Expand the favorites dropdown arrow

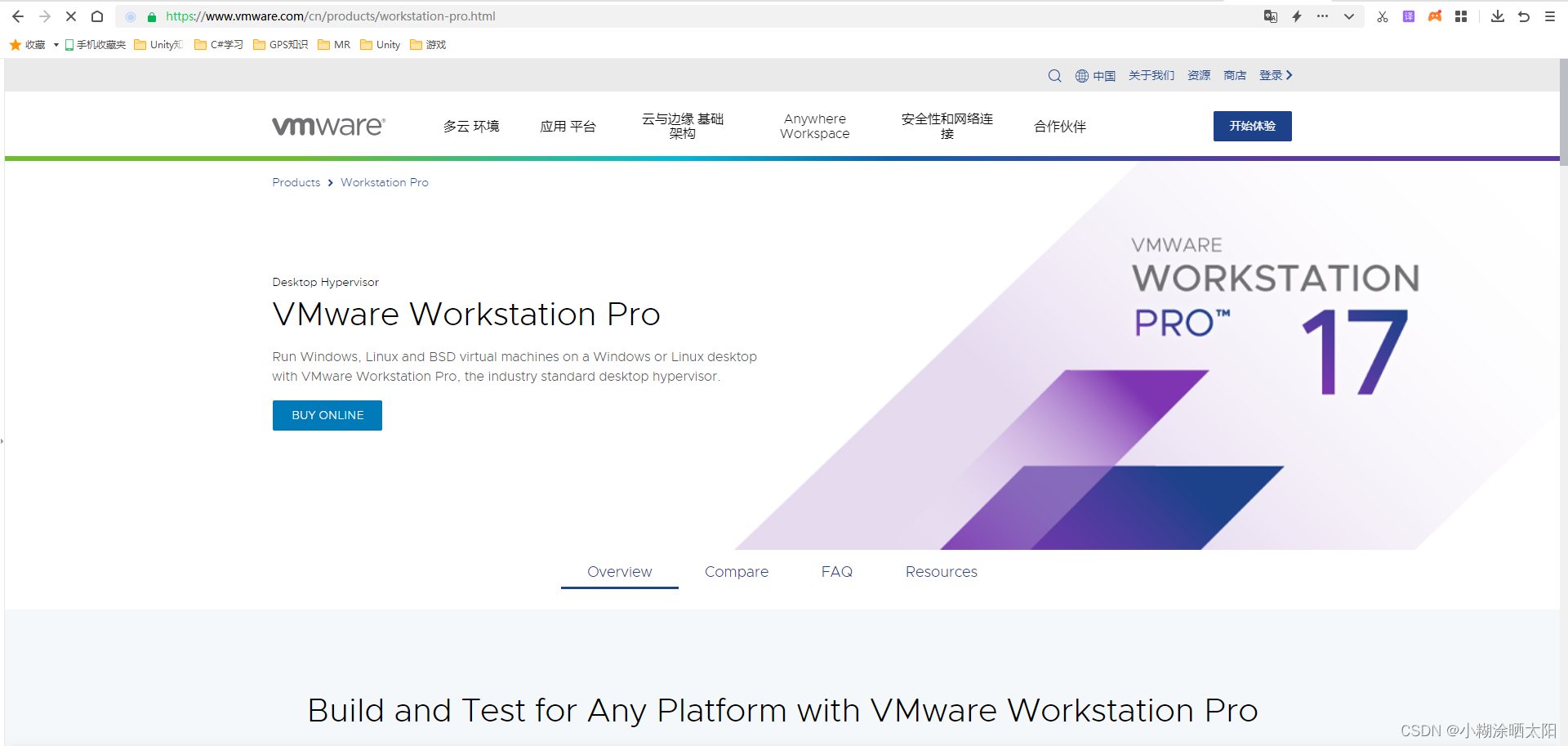click(56, 45)
